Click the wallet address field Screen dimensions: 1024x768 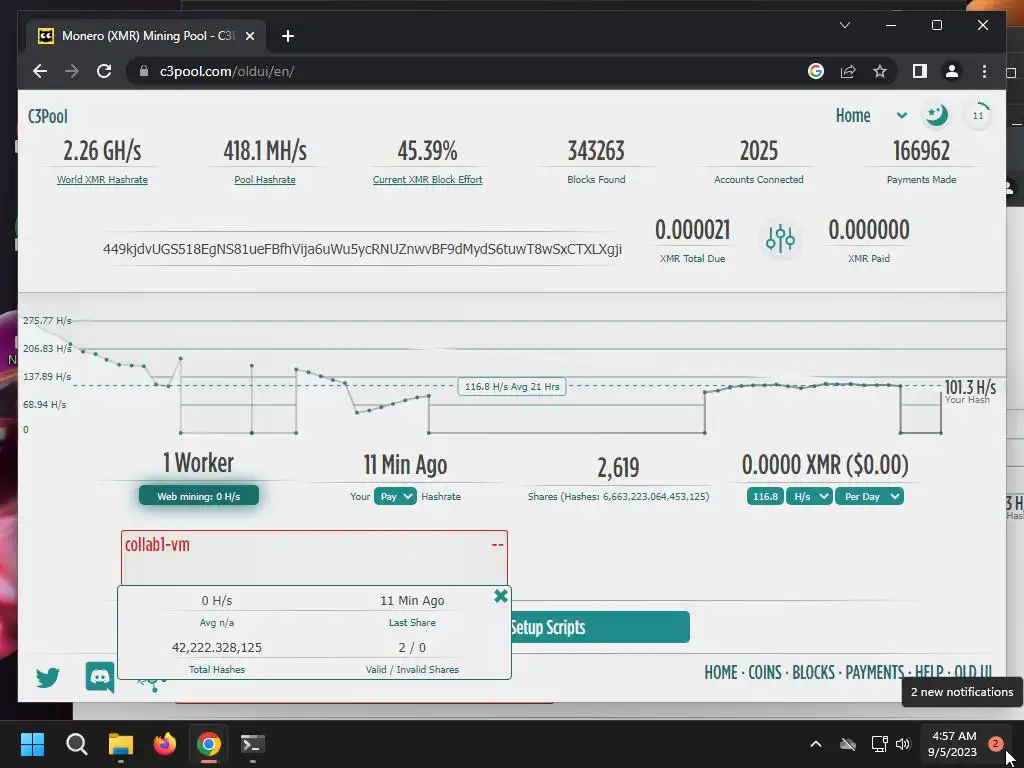[x=362, y=249]
